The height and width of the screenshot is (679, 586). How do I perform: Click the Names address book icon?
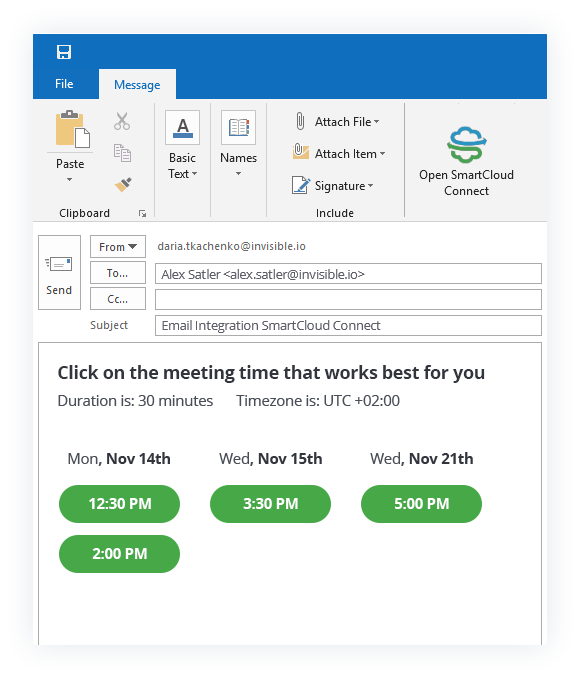(x=238, y=127)
